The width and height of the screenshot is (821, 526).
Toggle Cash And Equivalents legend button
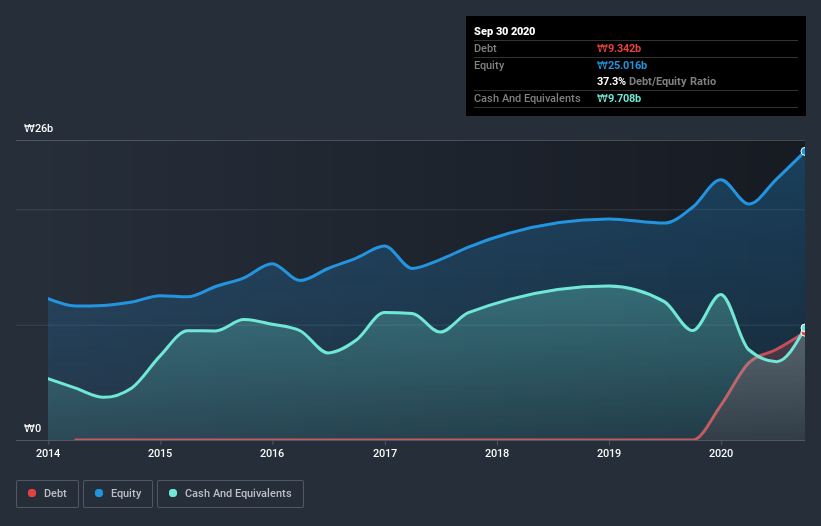click(230, 494)
